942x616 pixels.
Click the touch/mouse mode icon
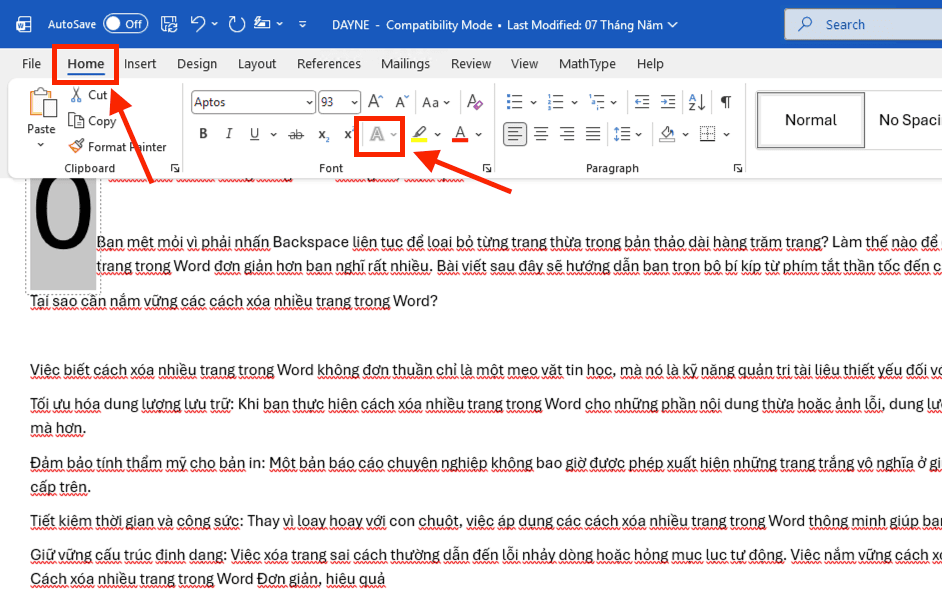tap(261, 24)
